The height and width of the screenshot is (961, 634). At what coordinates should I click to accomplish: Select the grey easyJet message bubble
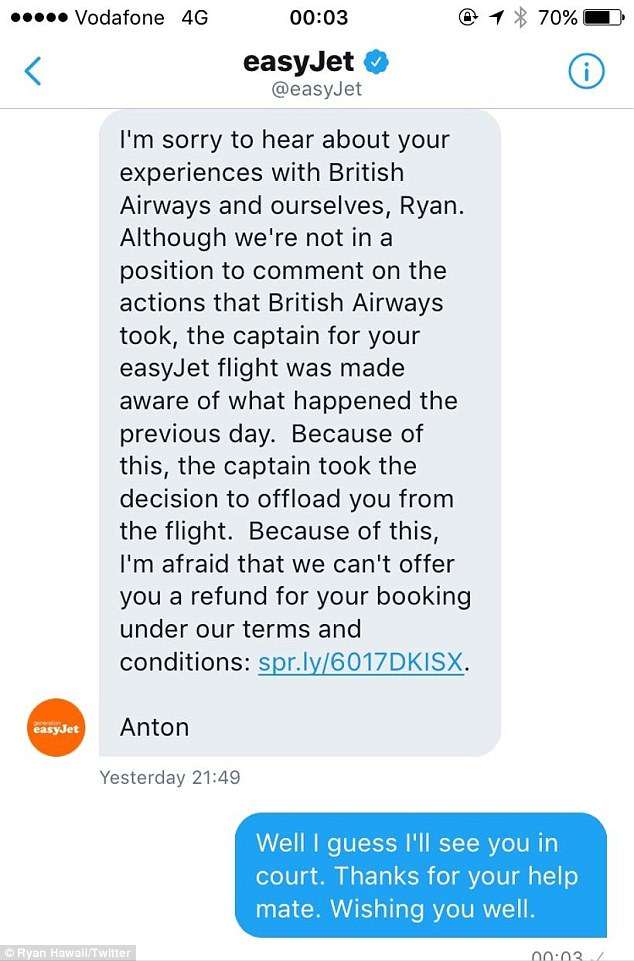click(x=299, y=432)
